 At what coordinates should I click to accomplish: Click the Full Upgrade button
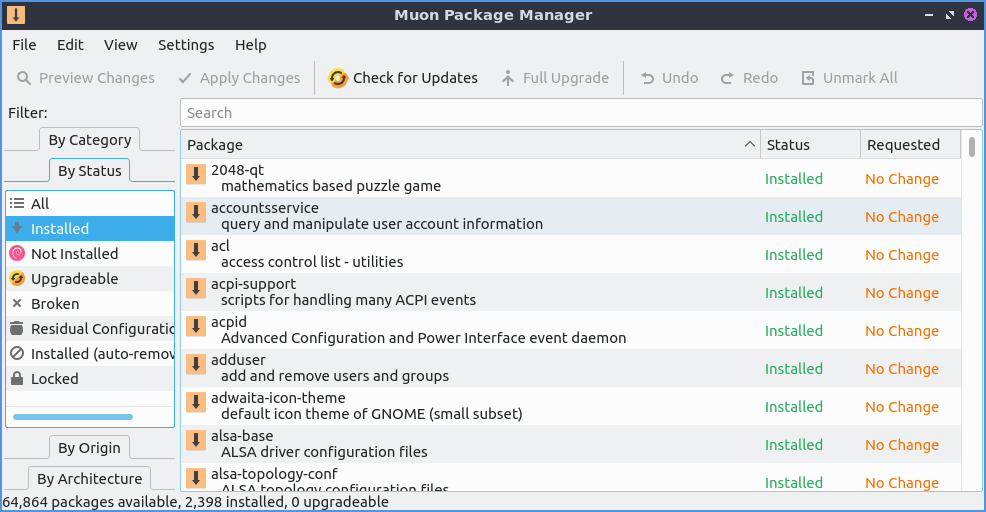555,78
